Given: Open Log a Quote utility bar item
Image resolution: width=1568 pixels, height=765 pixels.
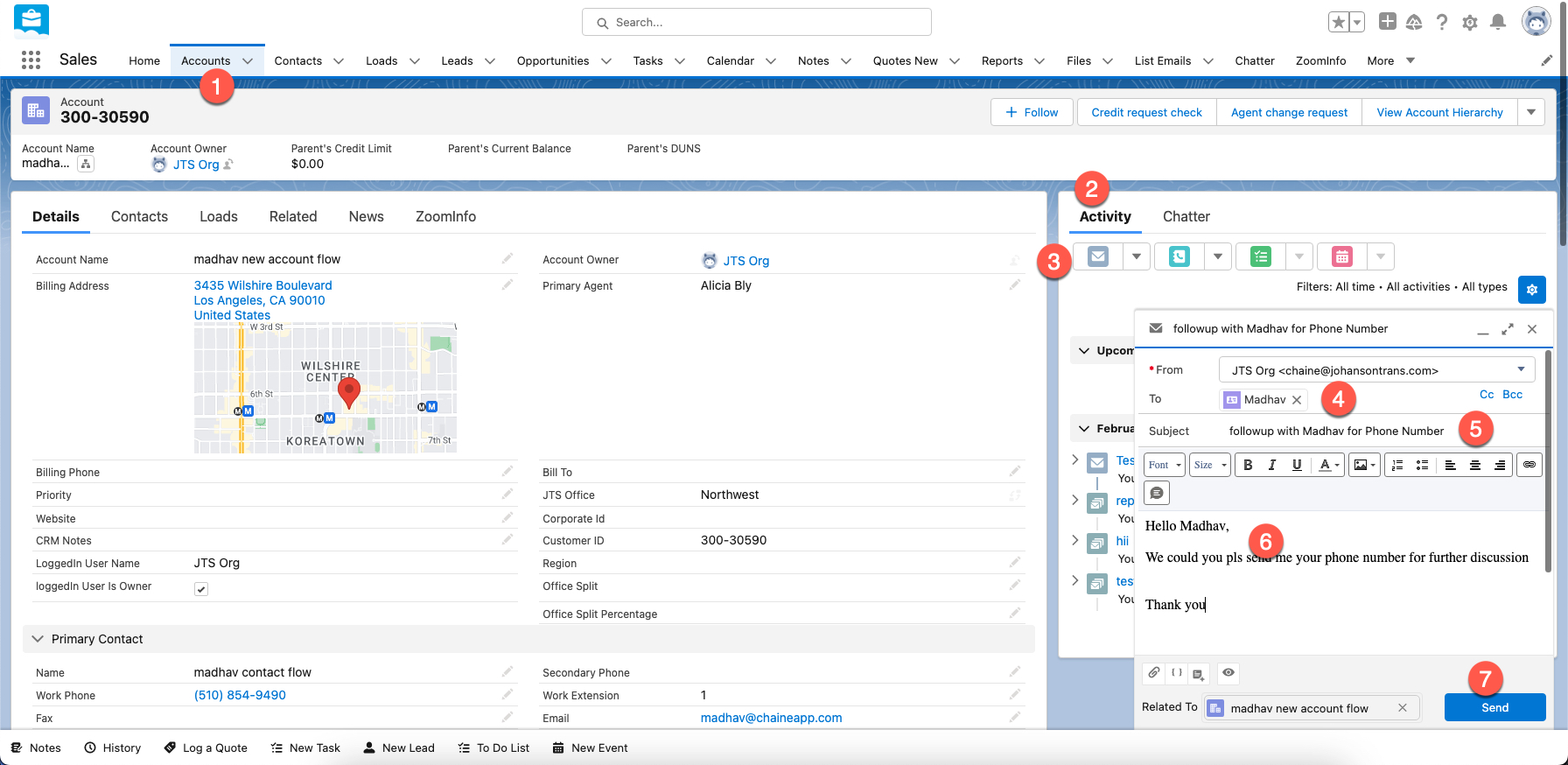Looking at the screenshot, I should [206, 747].
